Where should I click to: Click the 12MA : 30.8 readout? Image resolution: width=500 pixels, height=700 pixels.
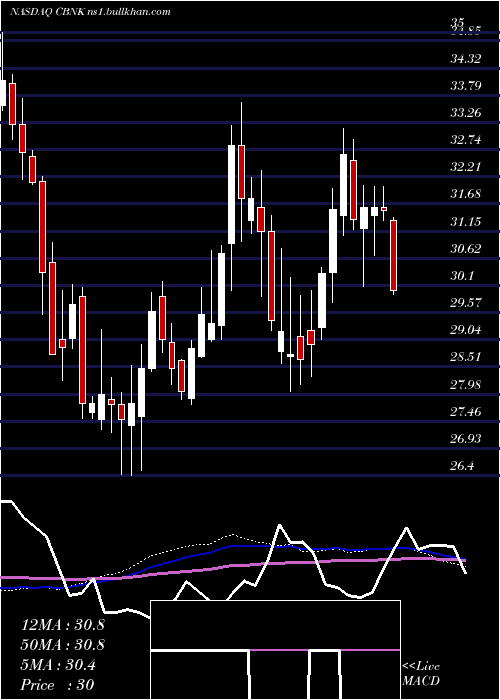63,625
